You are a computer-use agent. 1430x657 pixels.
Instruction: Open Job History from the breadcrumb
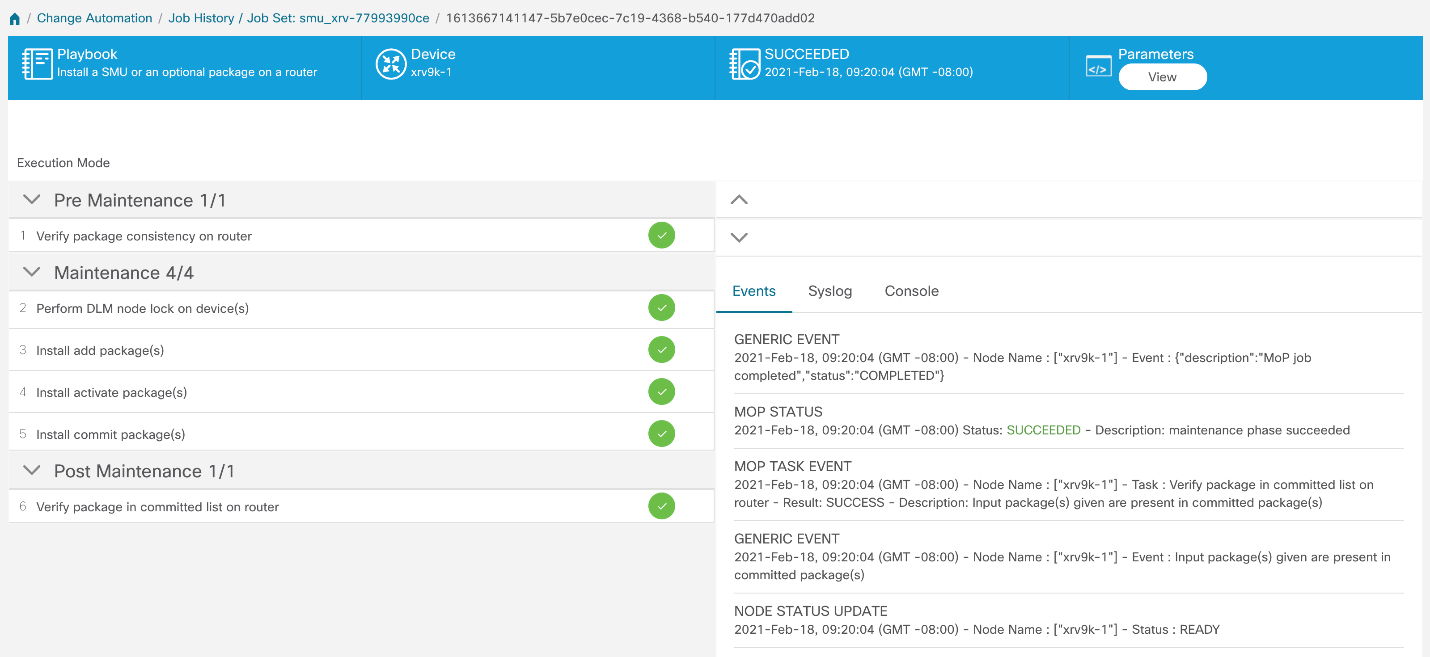click(x=200, y=17)
